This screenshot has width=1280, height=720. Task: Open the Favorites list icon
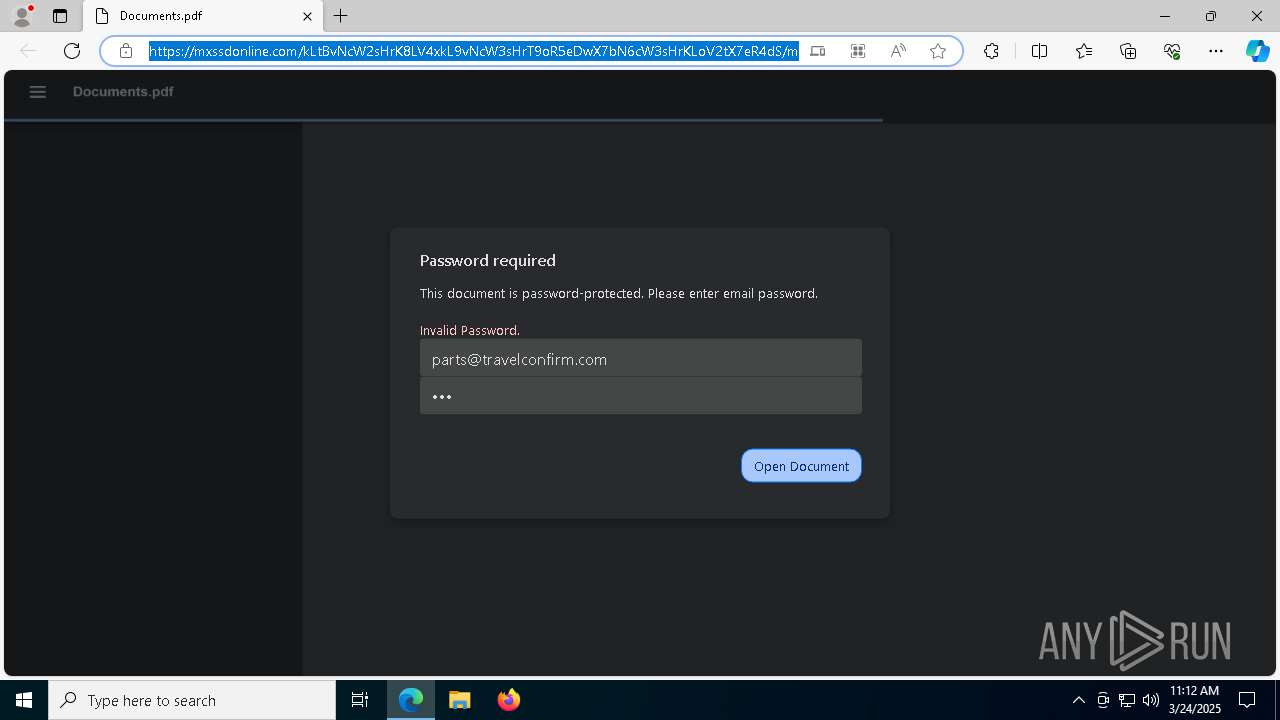(1084, 51)
